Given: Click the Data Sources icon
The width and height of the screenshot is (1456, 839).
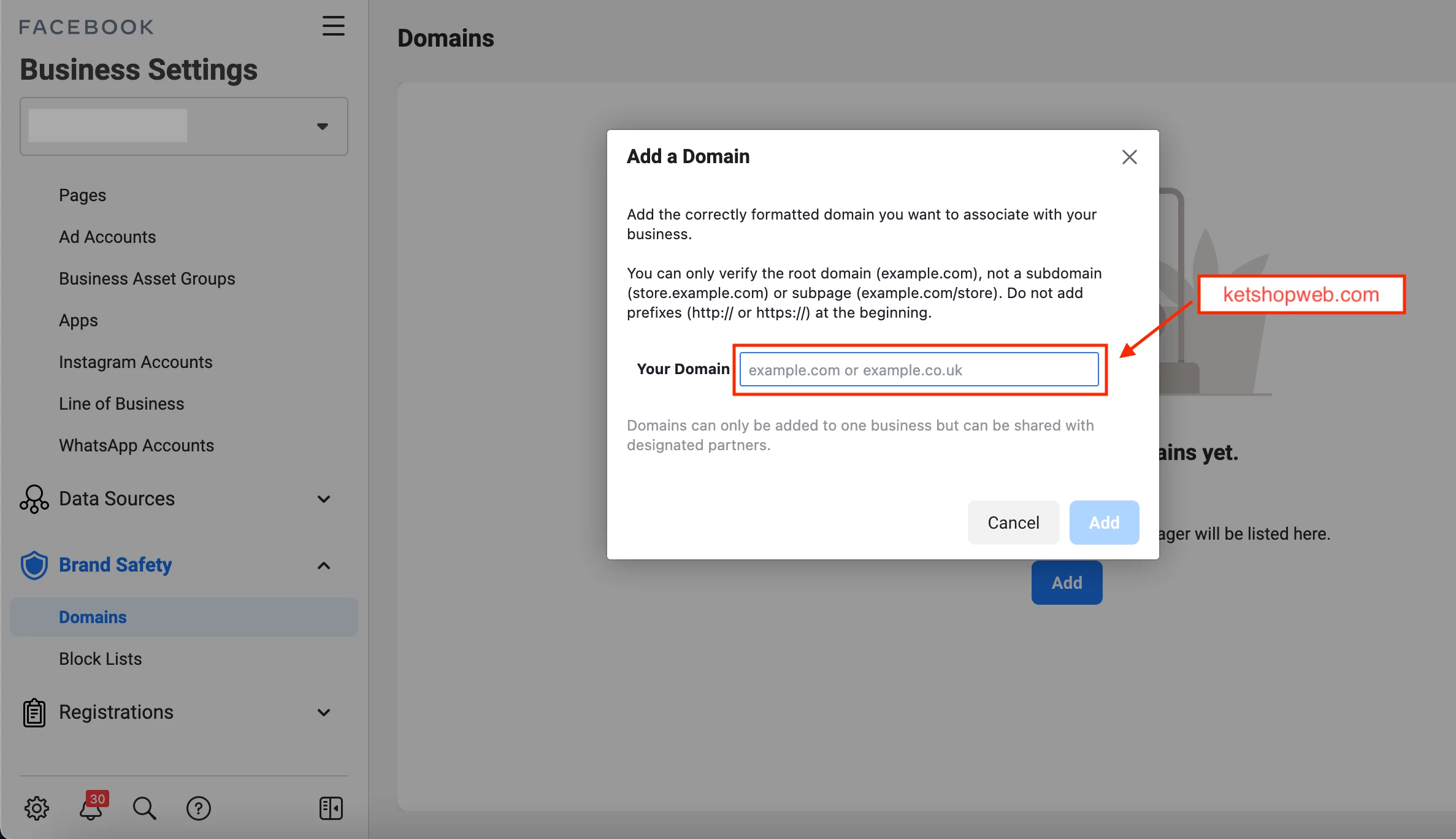Looking at the screenshot, I should click(34, 499).
